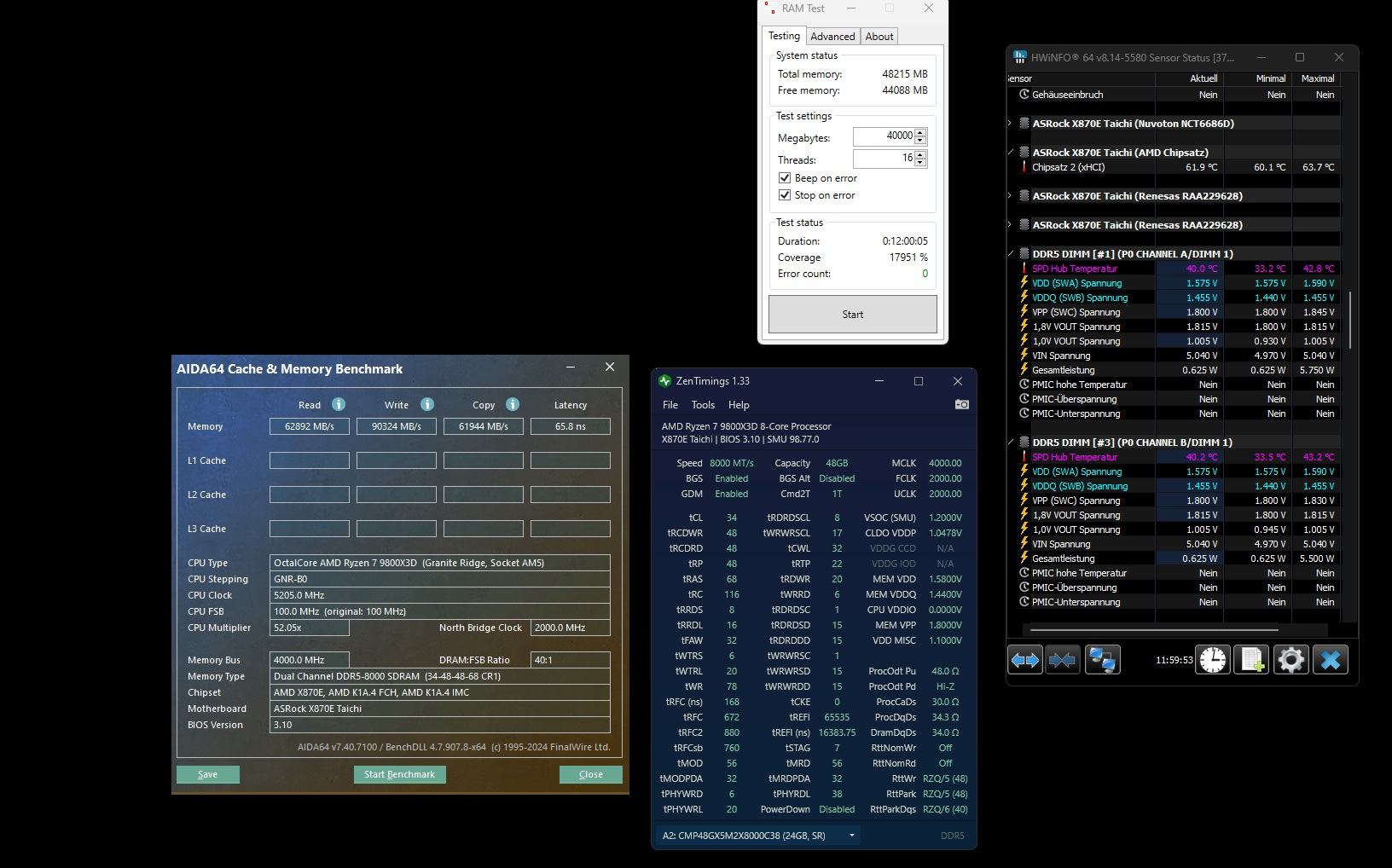Click the Minimal column header in HWiNFO

[x=1257, y=78]
